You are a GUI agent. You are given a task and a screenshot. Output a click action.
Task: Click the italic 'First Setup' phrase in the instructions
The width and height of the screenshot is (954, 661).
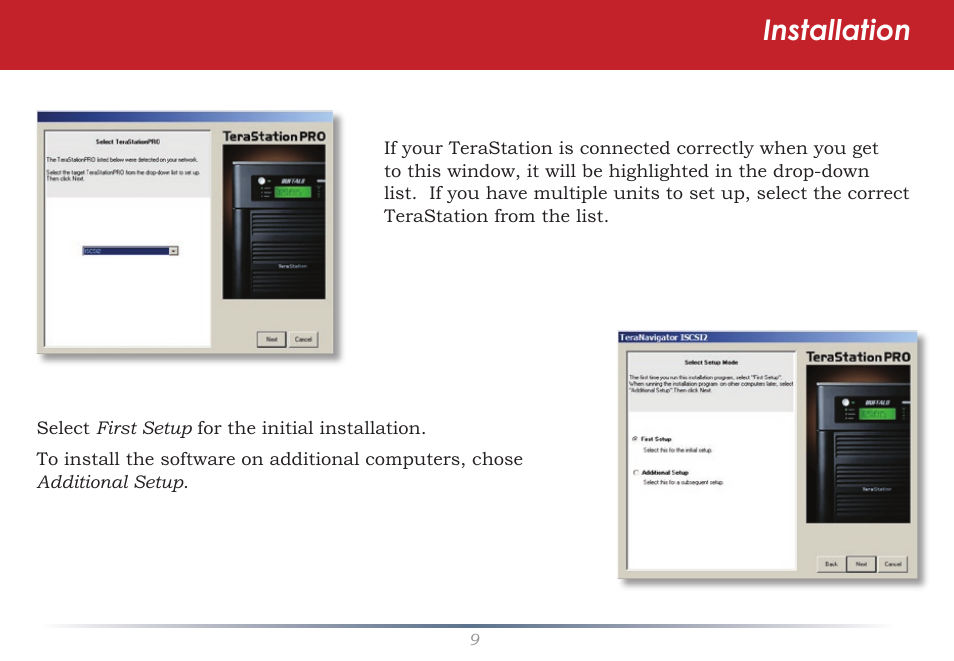[x=144, y=428]
